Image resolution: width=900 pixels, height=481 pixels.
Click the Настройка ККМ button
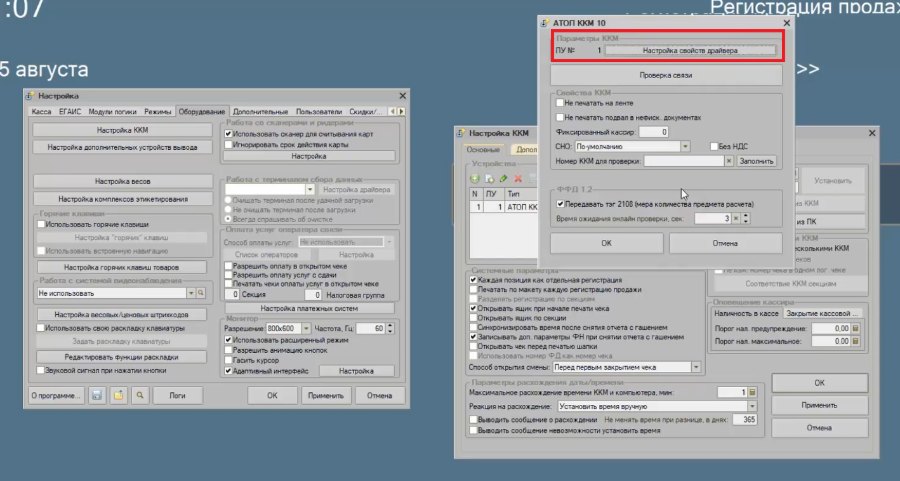pyautogui.click(x=122, y=130)
